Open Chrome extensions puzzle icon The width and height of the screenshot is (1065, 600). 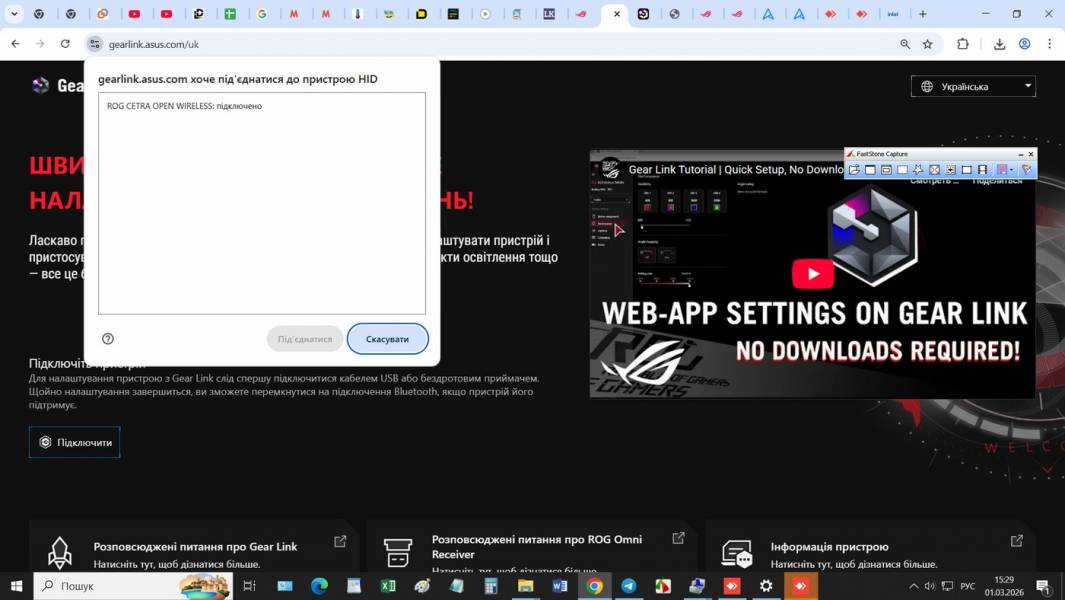pyautogui.click(x=963, y=44)
